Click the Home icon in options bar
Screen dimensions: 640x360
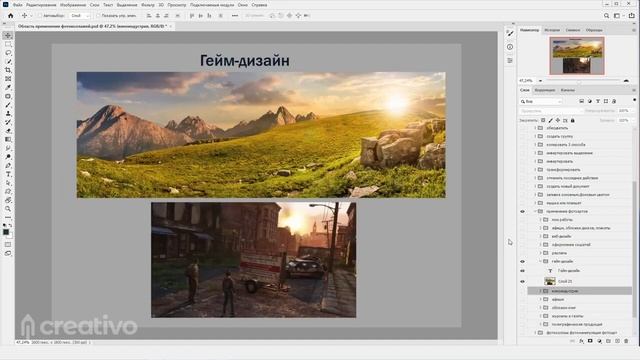pyautogui.click(x=11, y=16)
